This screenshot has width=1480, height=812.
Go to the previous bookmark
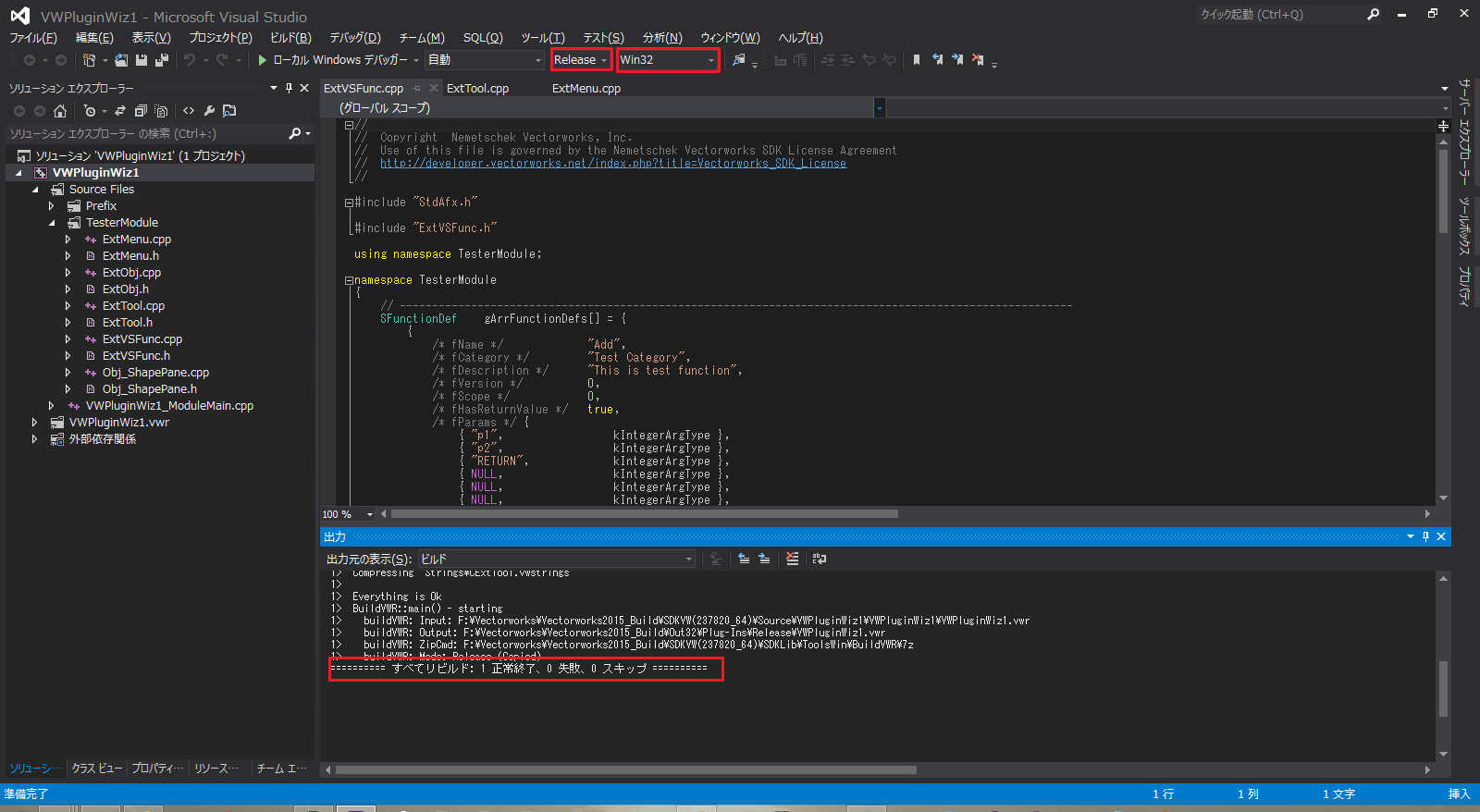click(x=938, y=60)
